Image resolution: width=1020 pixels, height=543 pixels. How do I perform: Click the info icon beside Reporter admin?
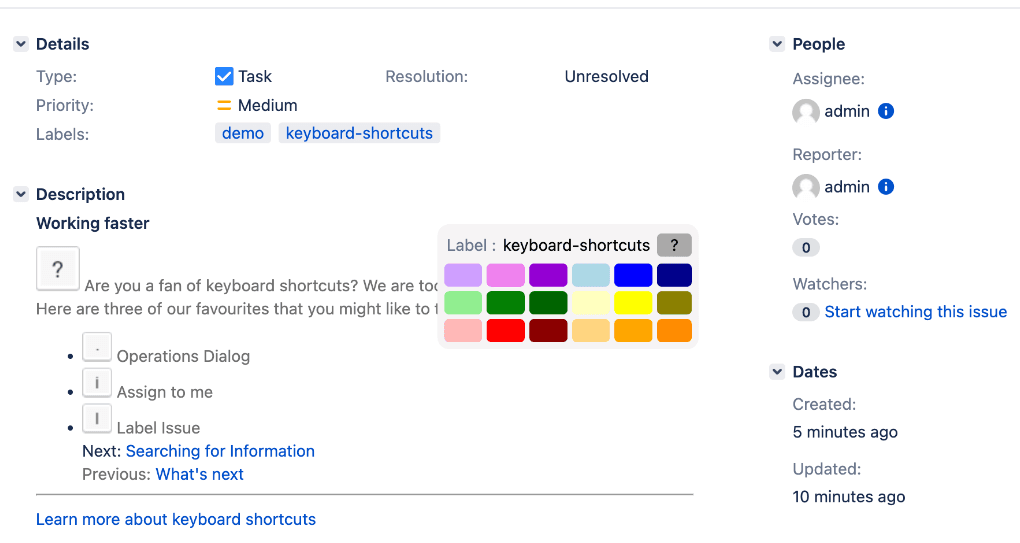click(886, 187)
